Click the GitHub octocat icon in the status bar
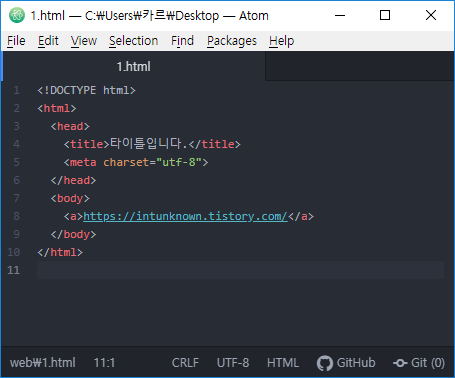This screenshot has height=378, width=455. tap(325, 363)
